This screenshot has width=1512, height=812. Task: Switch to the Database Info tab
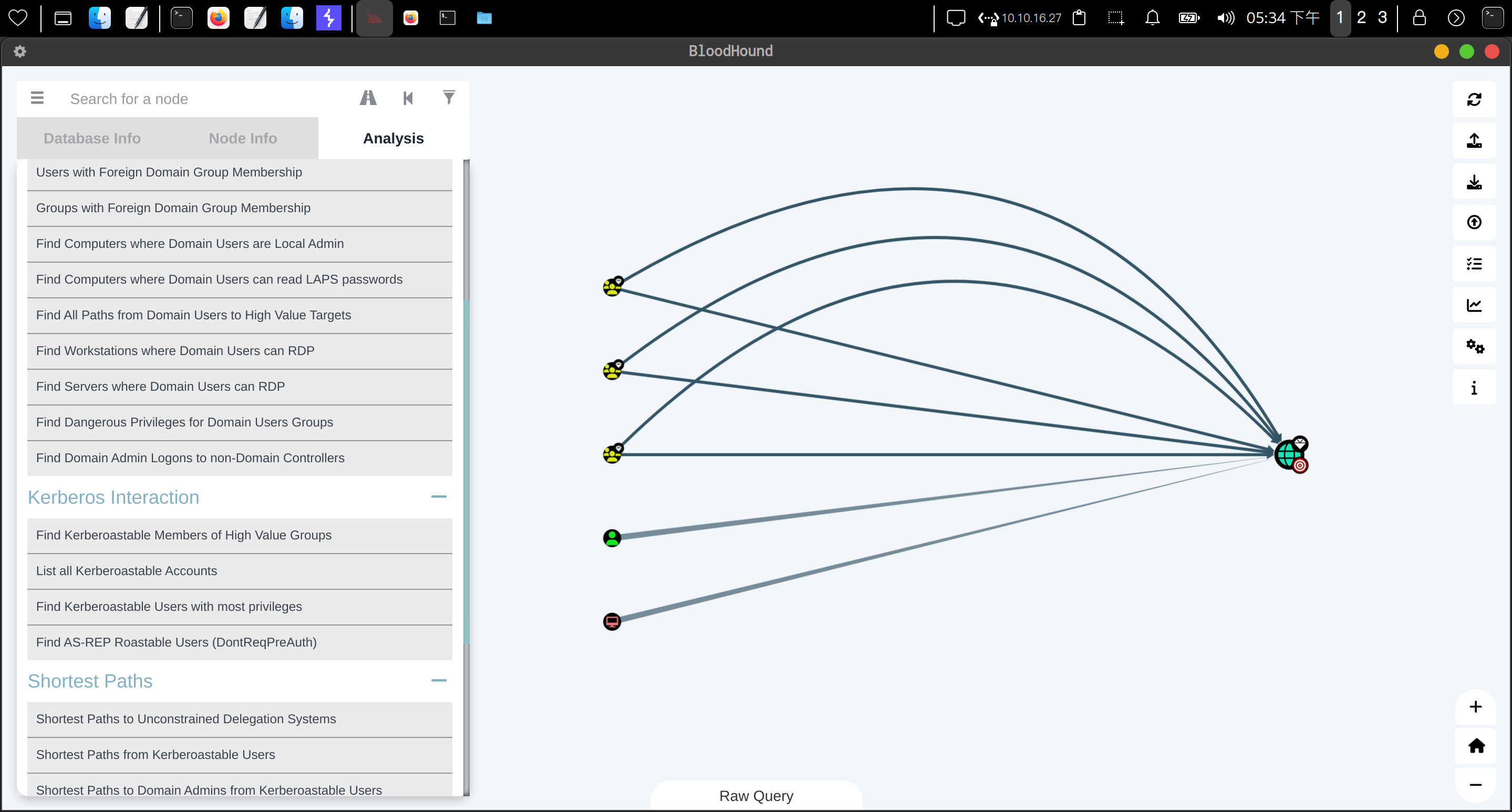pyautogui.click(x=92, y=139)
